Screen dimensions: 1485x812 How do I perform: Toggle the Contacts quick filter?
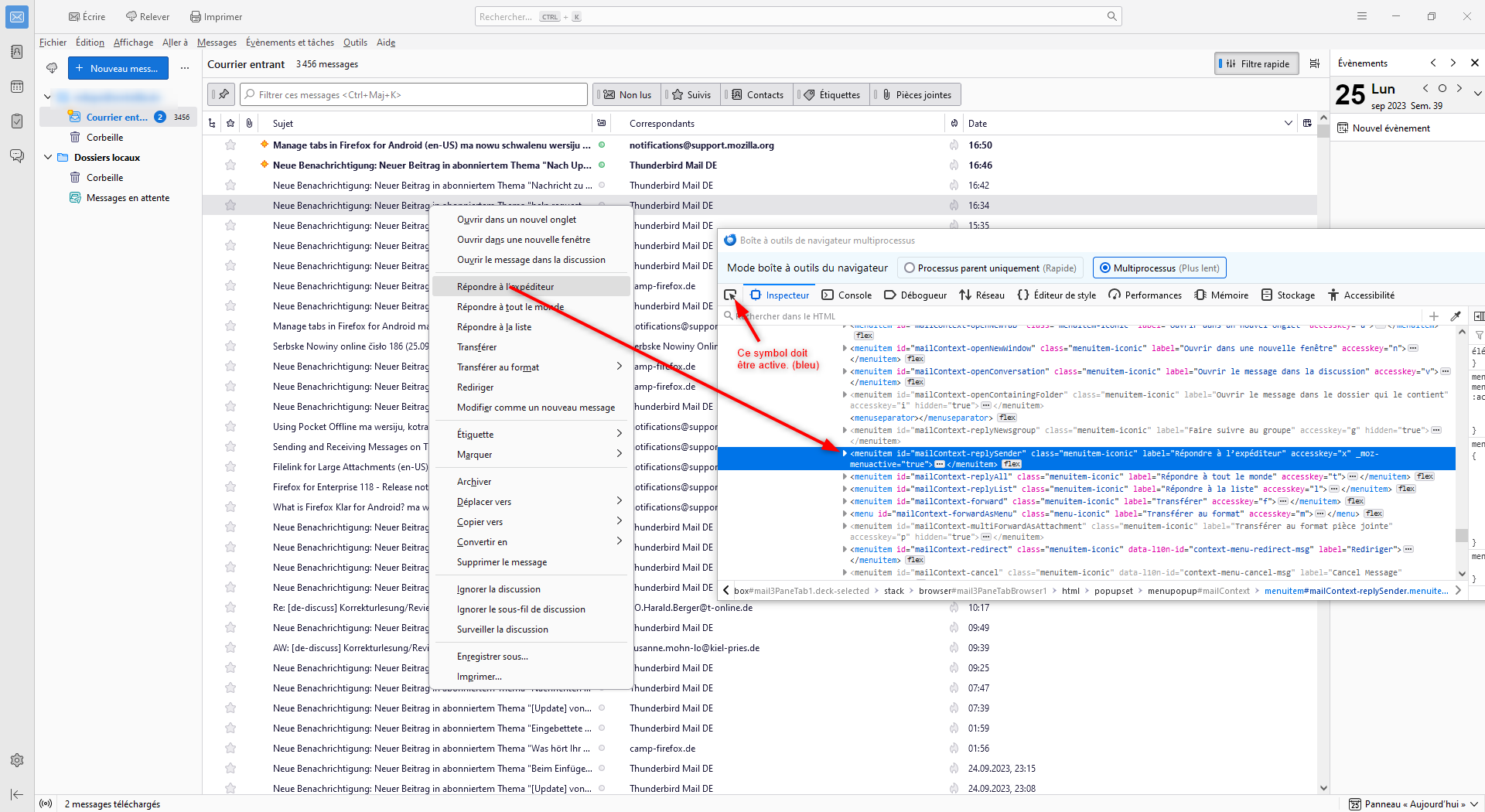[758, 94]
